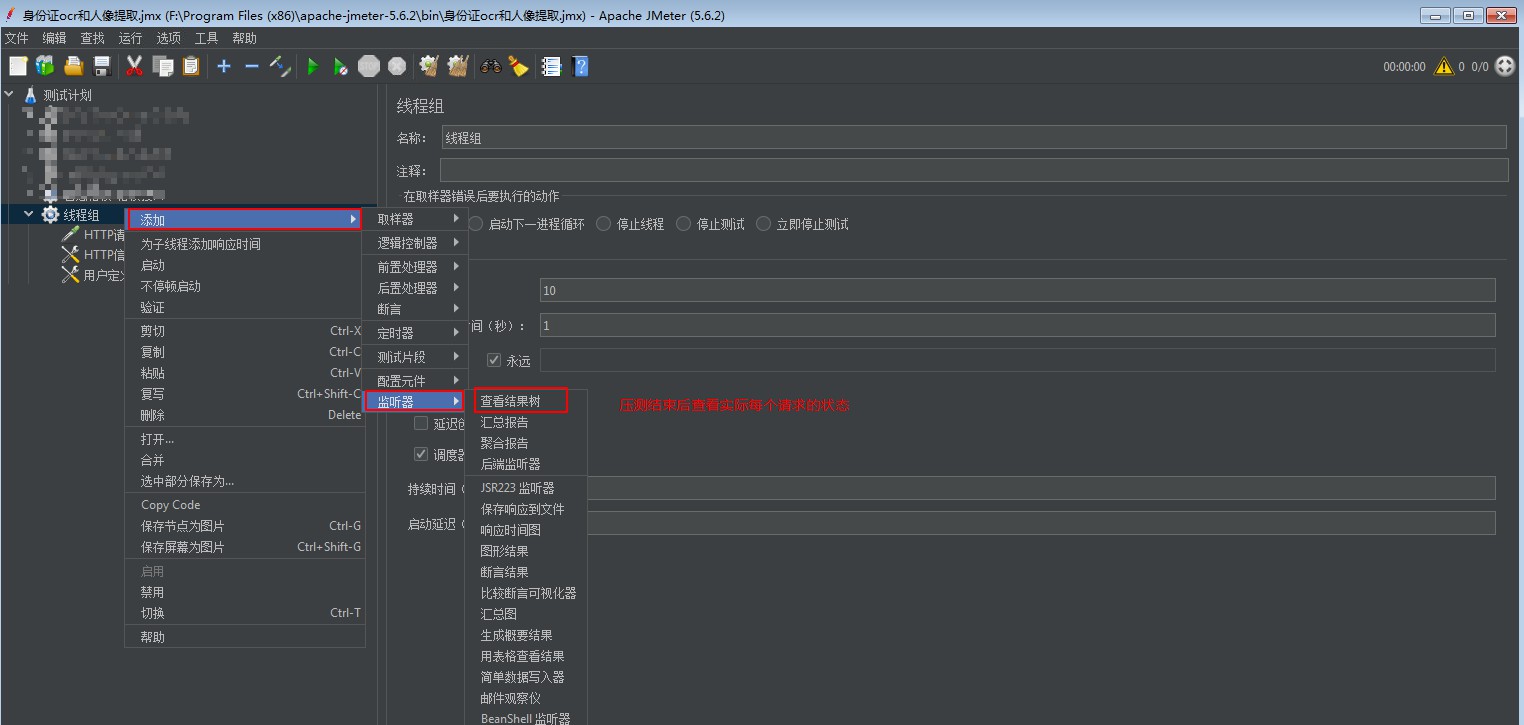The height and width of the screenshot is (725, 1524).
Task: Click the yellow warning triangle icon
Action: click(x=1443, y=66)
